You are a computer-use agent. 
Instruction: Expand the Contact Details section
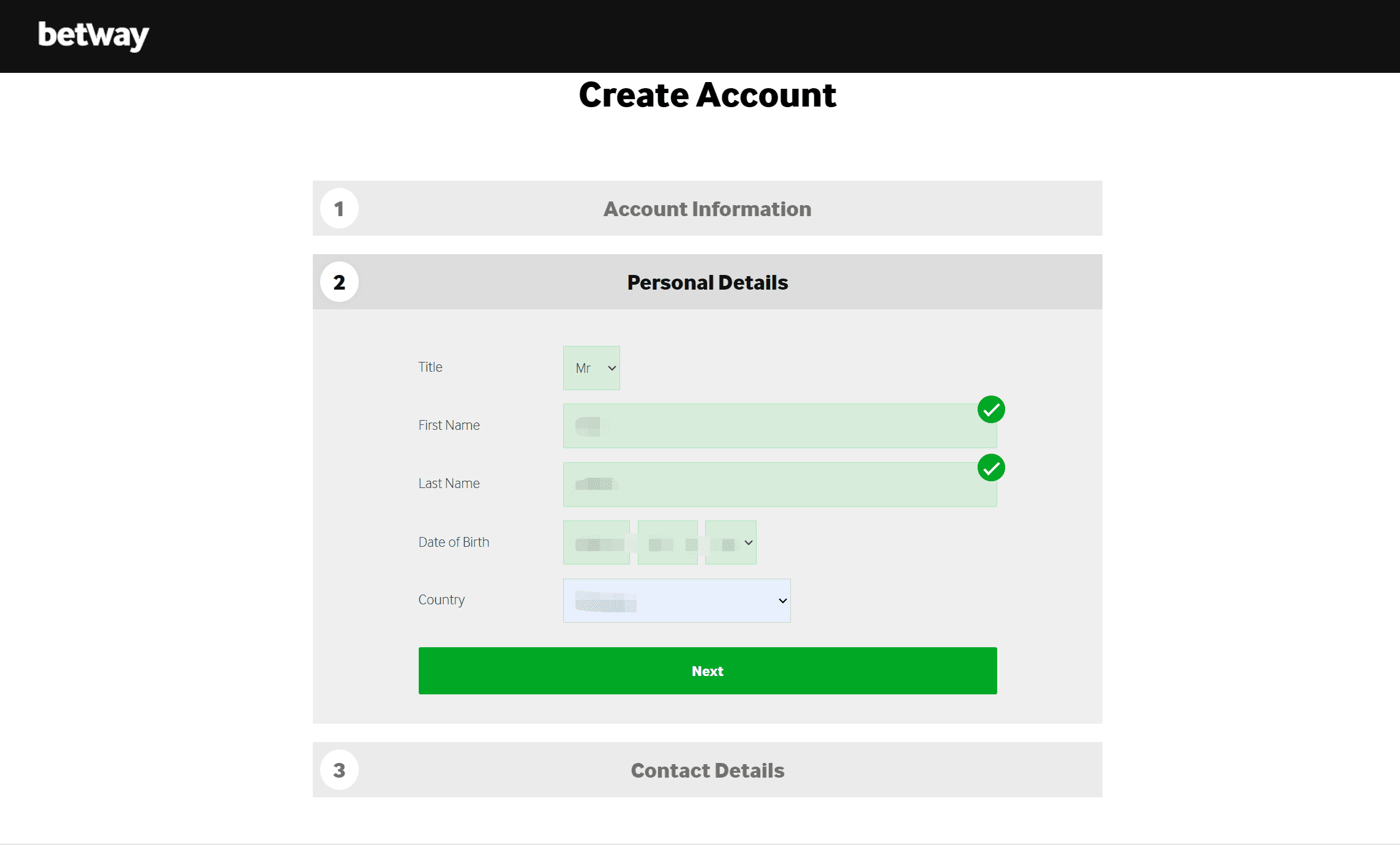(707, 770)
